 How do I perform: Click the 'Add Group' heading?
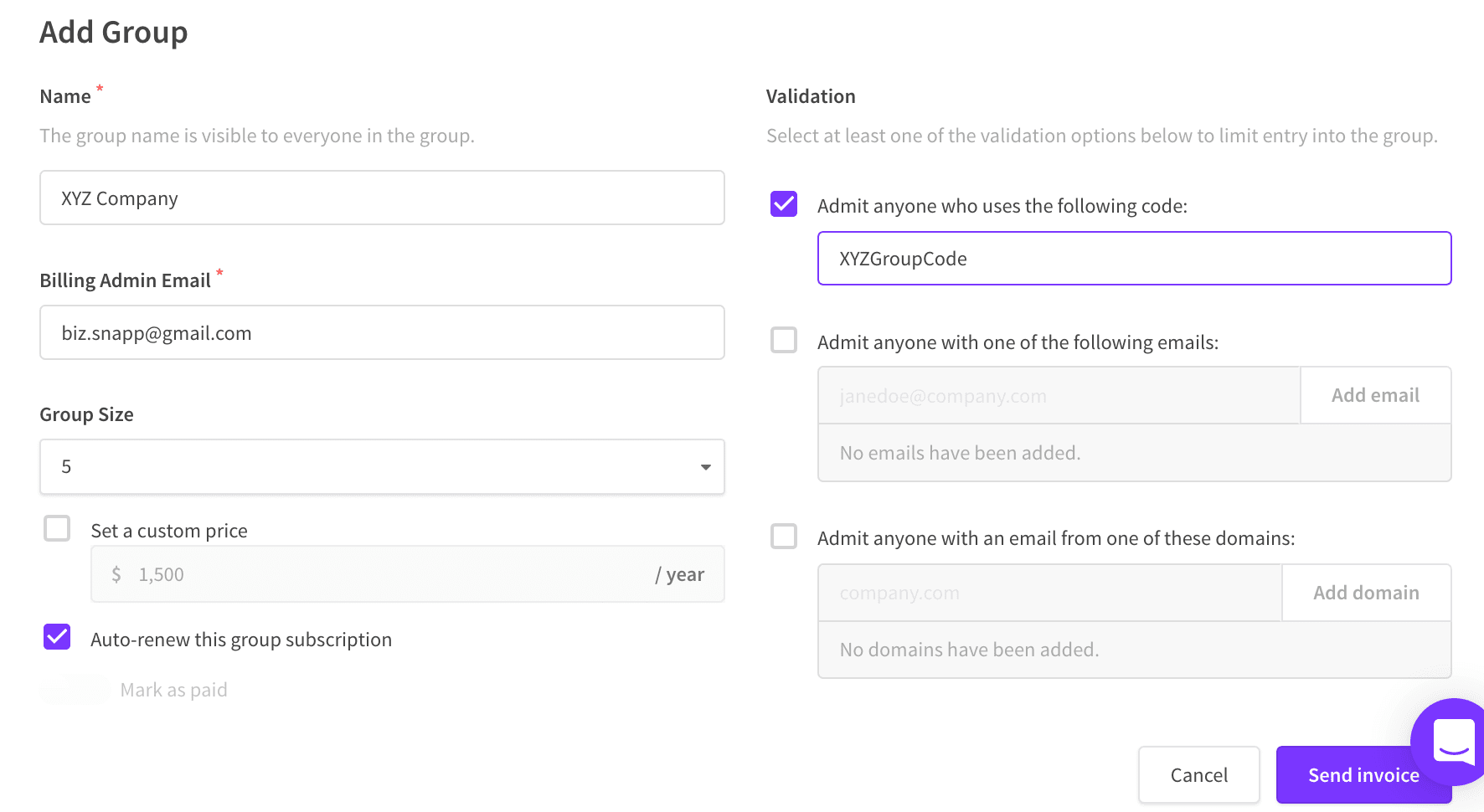point(114,33)
